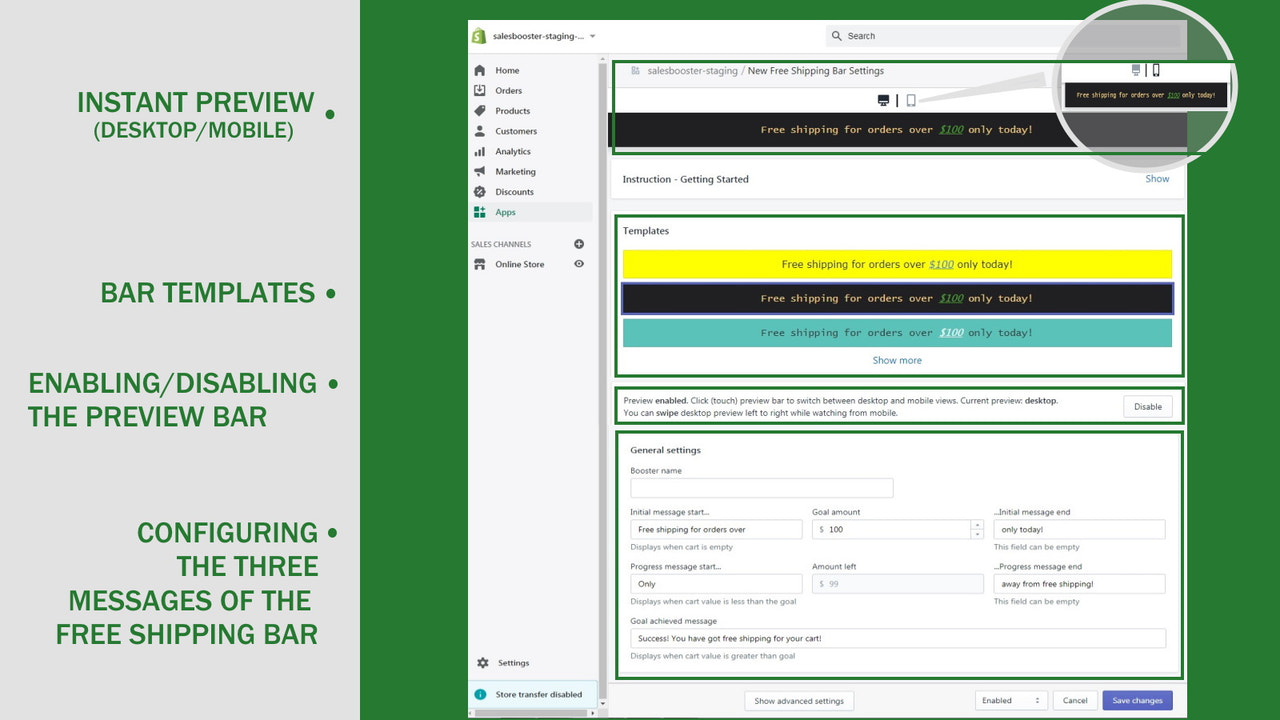Select the Products icon in sidebar
The width and height of the screenshot is (1280, 720).
pyautogui.click(x=482, y=110)
